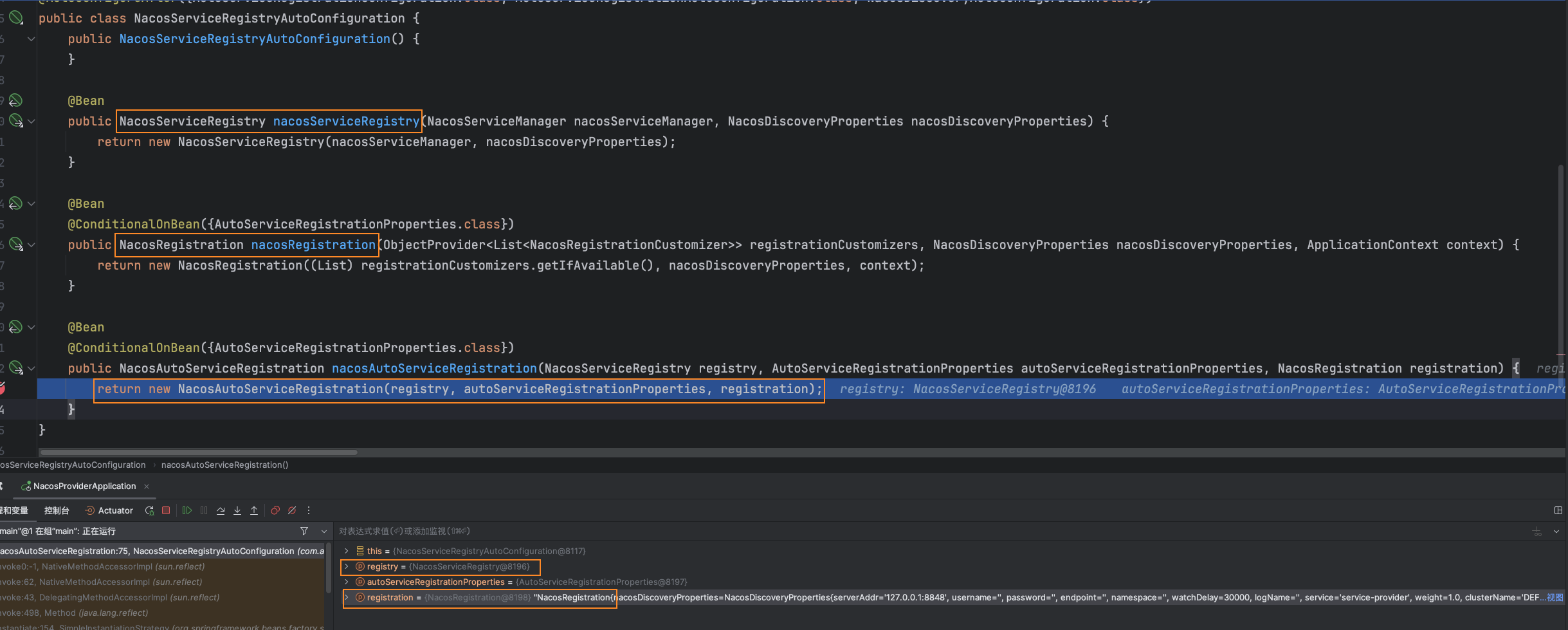
Task: Close the NacosProviderApplication debug tab
Action: (x=147, y=486)
